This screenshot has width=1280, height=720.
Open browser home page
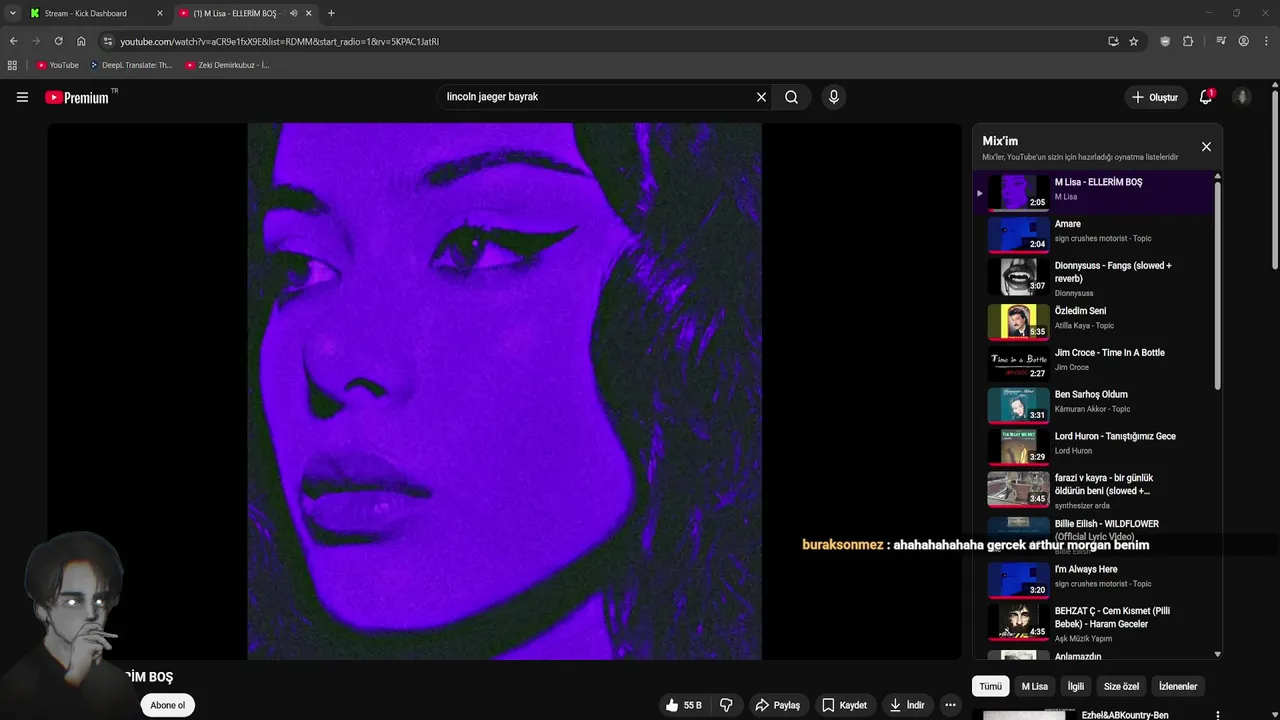coord(81,41)
